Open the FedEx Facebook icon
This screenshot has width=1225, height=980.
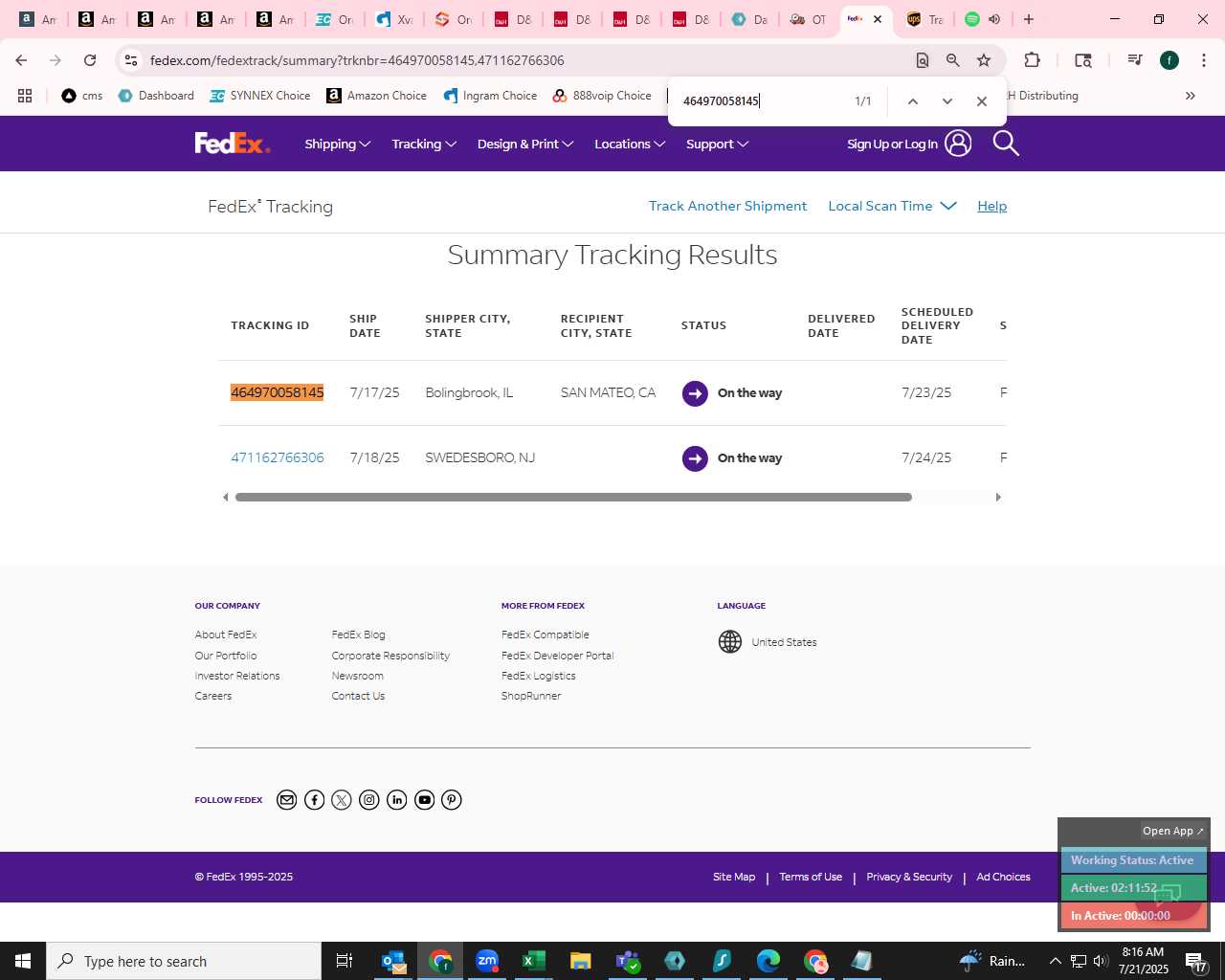point(314,800)
